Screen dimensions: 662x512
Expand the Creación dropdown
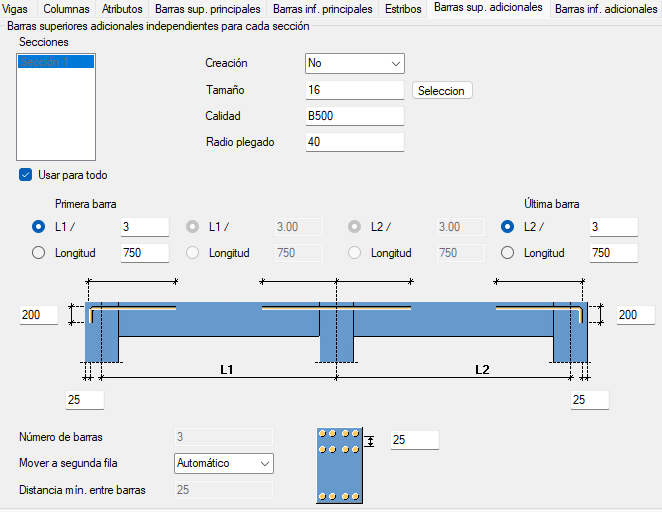(x=354, y=63)
